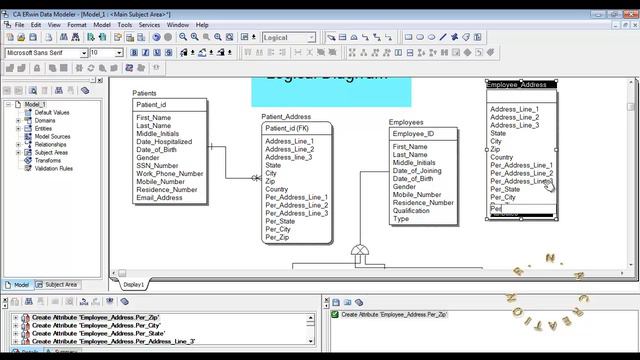Switch to the Model explorer tab

pos(18,285)
